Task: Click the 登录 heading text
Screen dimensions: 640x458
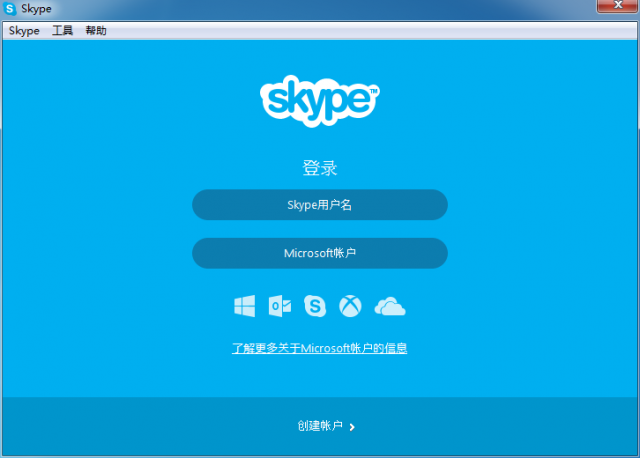Action: (x=320, y=168)
